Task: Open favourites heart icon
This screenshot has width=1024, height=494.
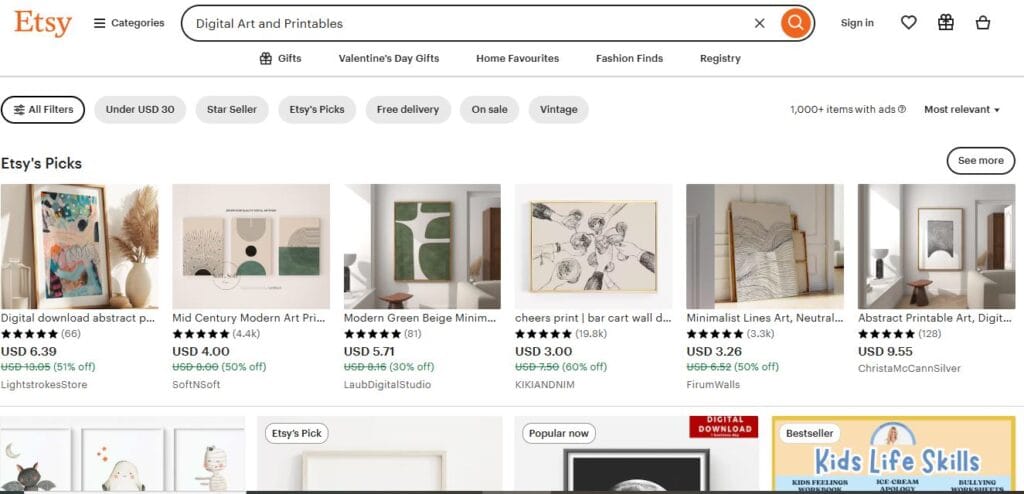Action: [908, 23]
